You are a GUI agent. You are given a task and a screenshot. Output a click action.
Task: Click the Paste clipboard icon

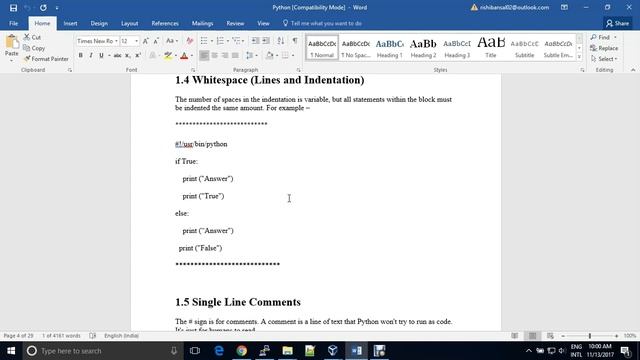coord(12,42)
